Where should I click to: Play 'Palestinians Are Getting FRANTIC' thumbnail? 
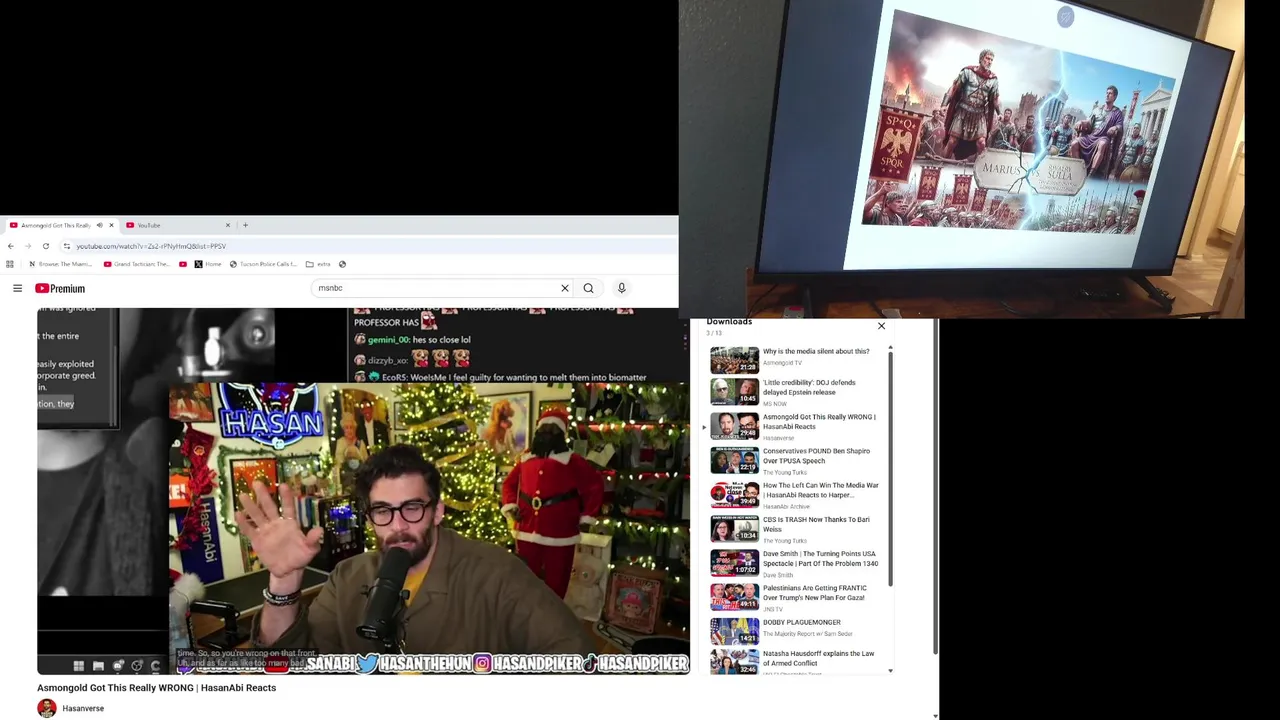click(735, 597)
